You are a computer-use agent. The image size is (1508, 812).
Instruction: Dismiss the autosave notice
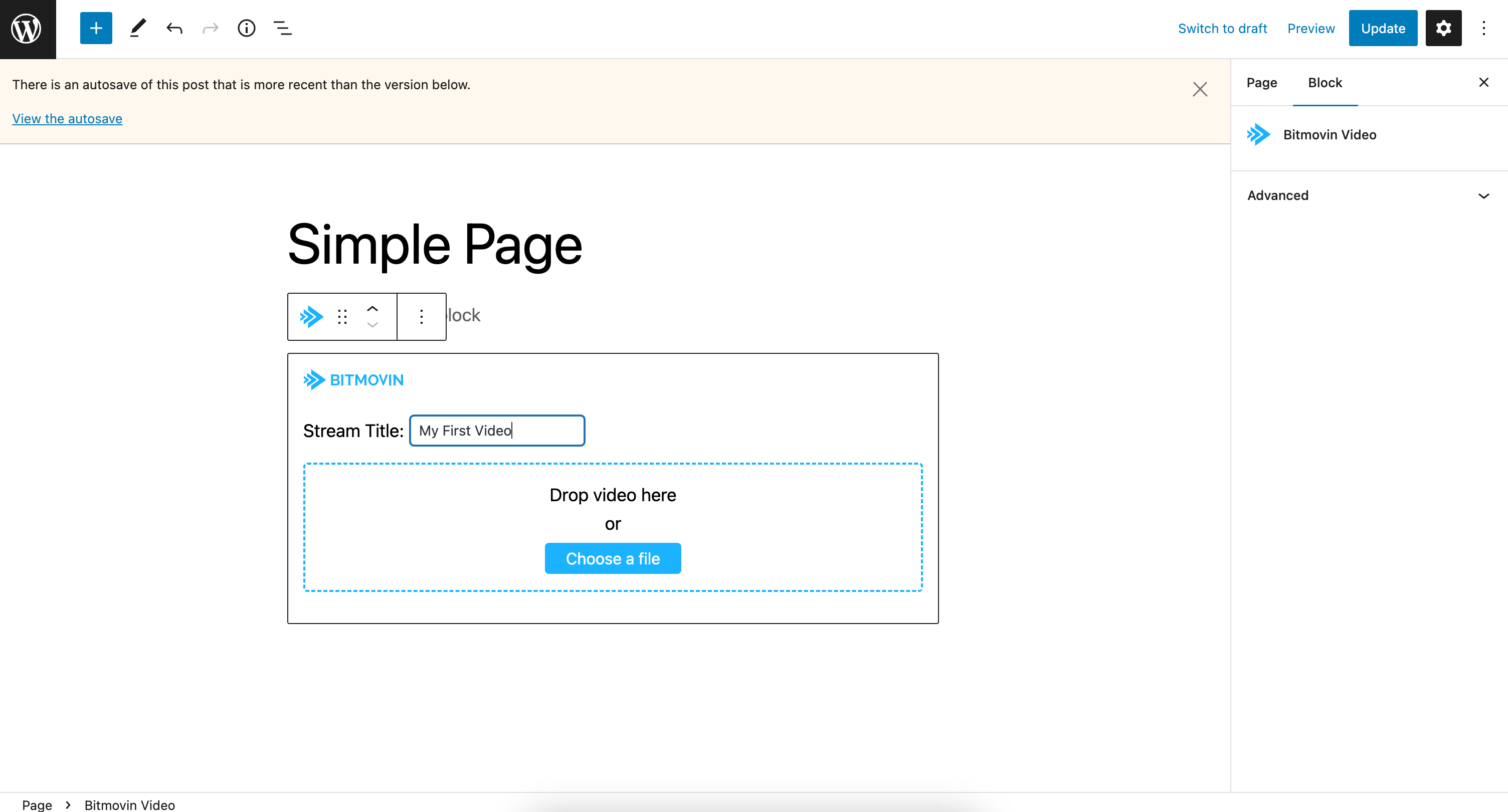[1200, 90]
